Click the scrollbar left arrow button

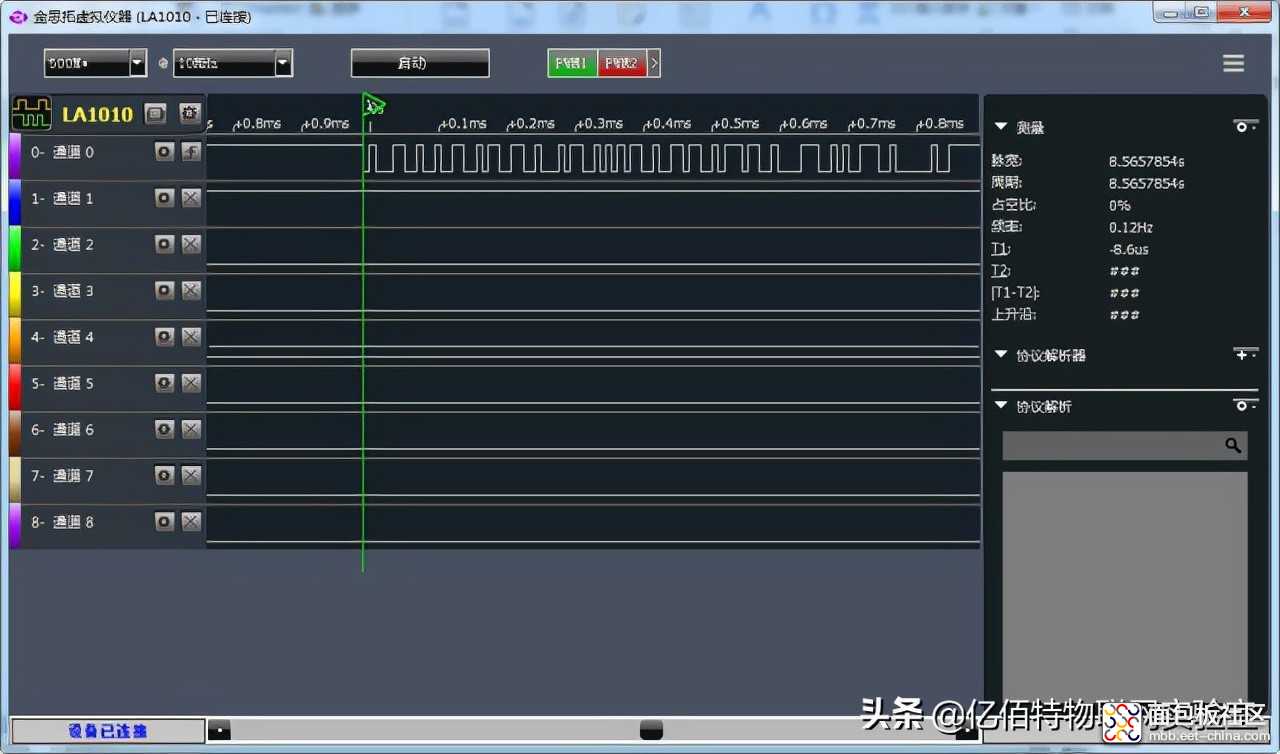click(218, 731)
